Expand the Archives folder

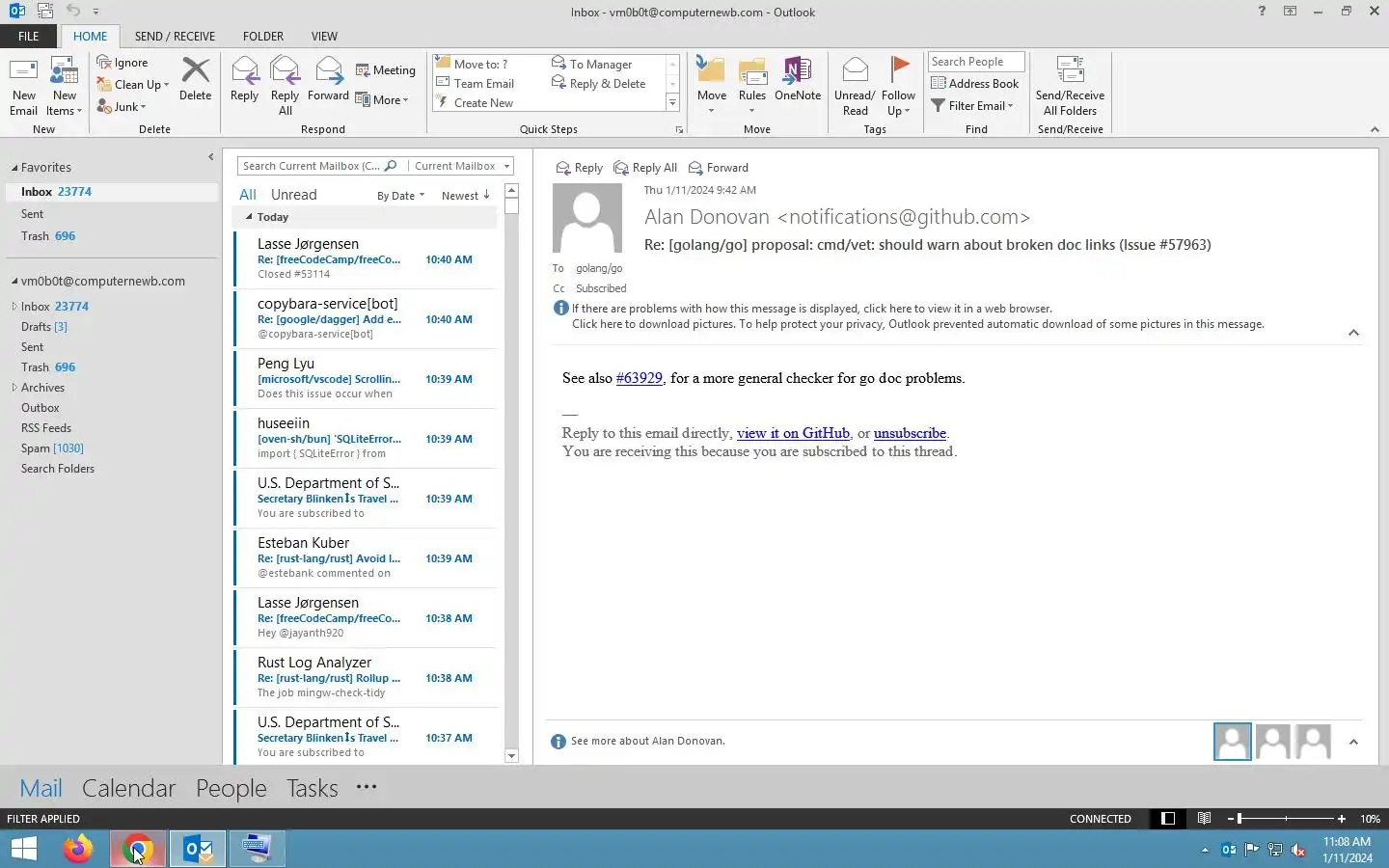[14, 388]
